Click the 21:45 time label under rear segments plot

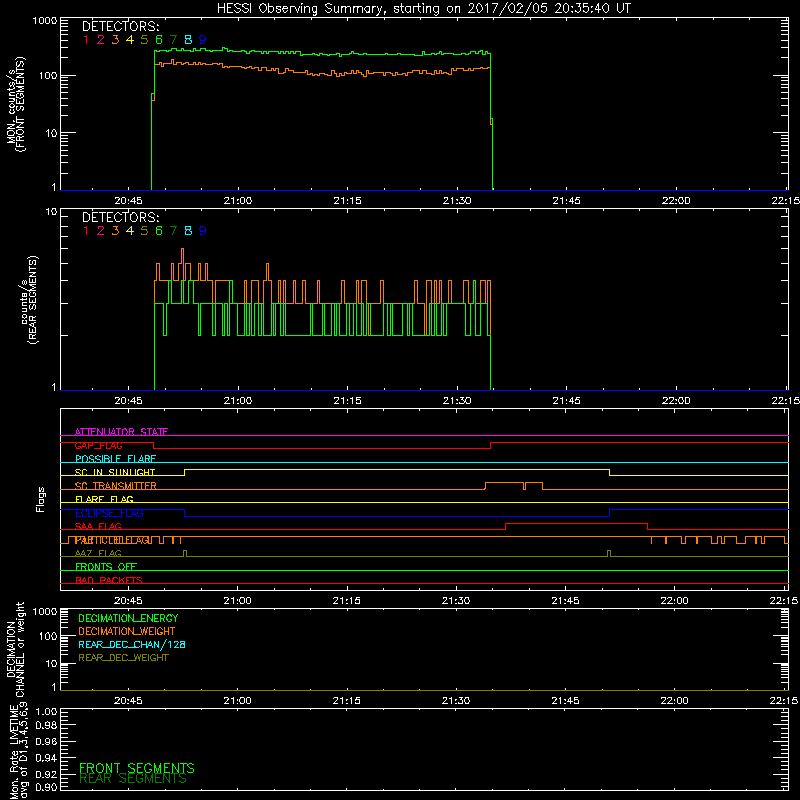pos(566,401)
